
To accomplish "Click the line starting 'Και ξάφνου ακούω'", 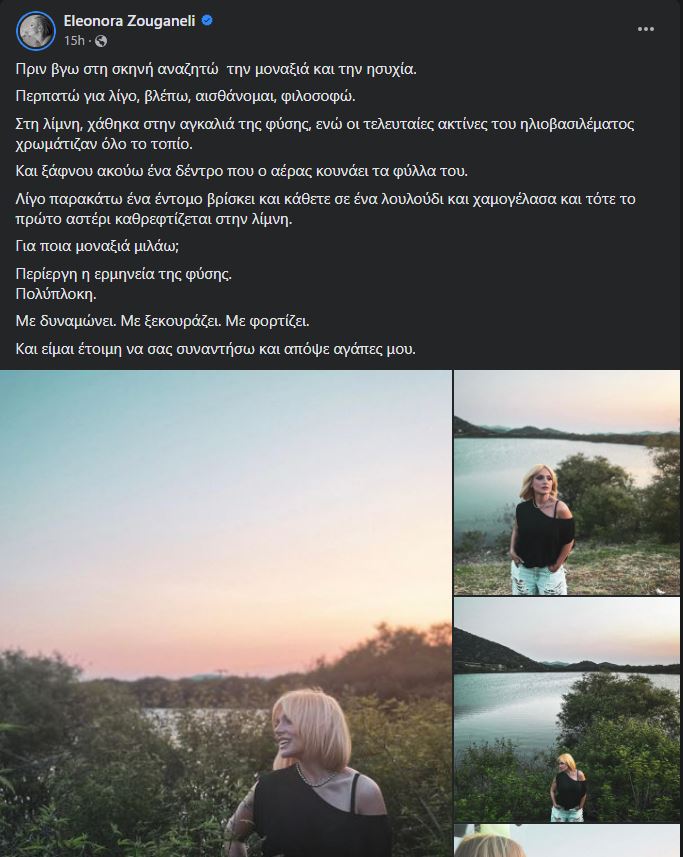I will click(242, 171).
